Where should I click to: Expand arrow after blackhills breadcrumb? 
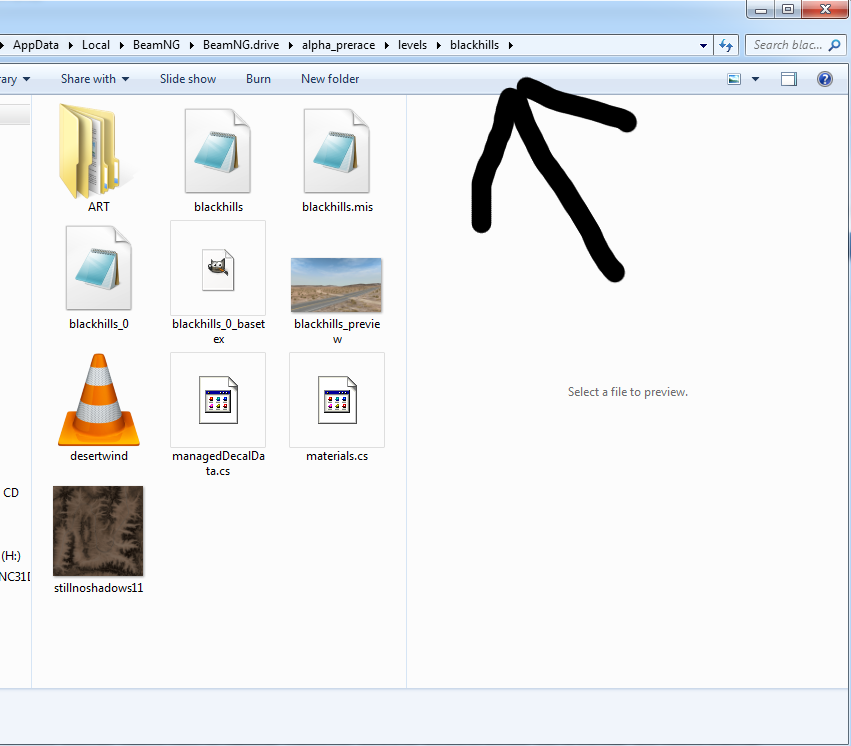click(511, 46)
